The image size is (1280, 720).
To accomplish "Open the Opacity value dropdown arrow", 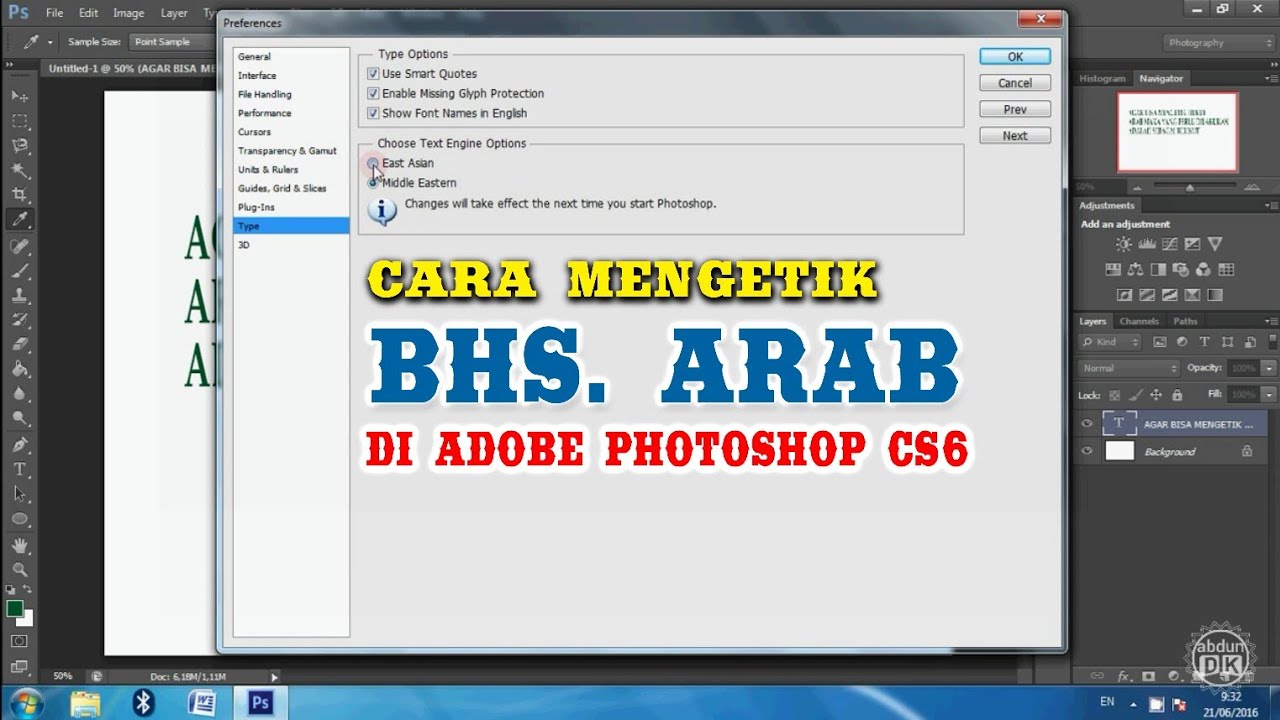I will (x=1268, y=368).
